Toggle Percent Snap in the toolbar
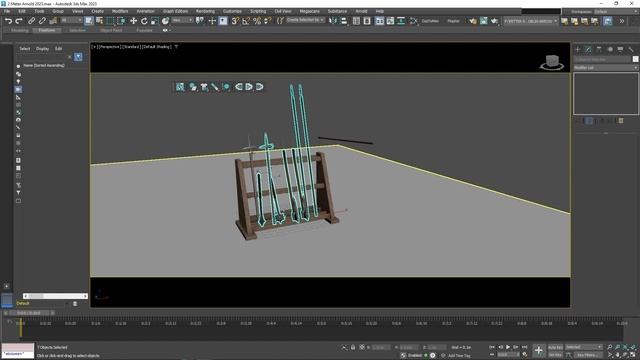 click(257, 21)
